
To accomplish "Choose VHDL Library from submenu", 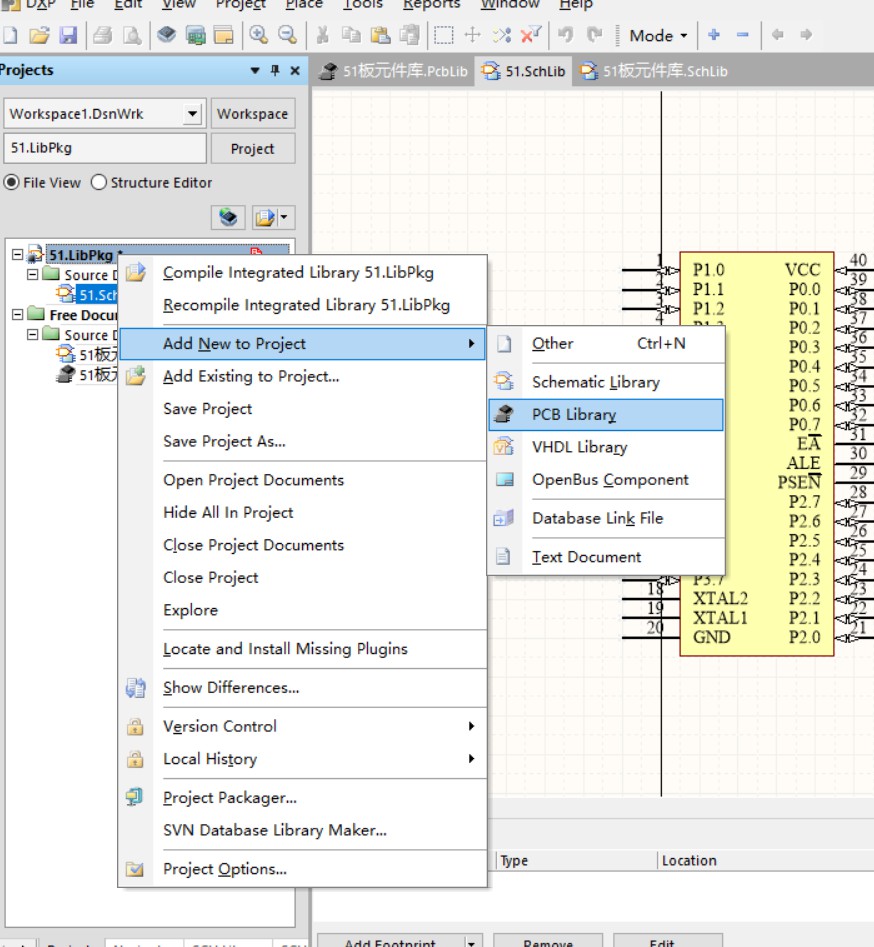I will pyautogui.click(x=606, y=448).
